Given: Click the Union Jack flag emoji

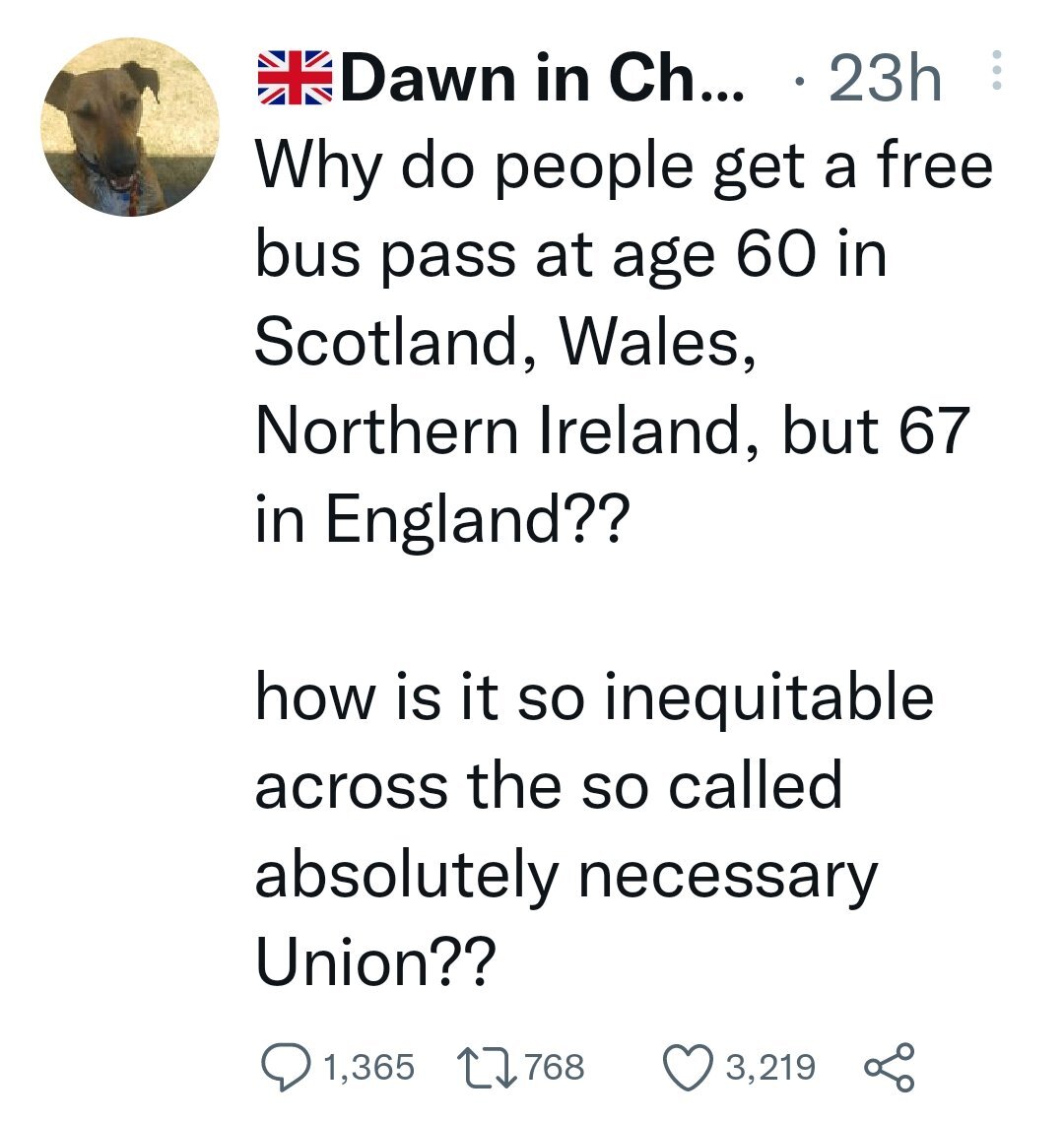Looking at the screenshot, I should pyautogui.click(x=295, y=78).
